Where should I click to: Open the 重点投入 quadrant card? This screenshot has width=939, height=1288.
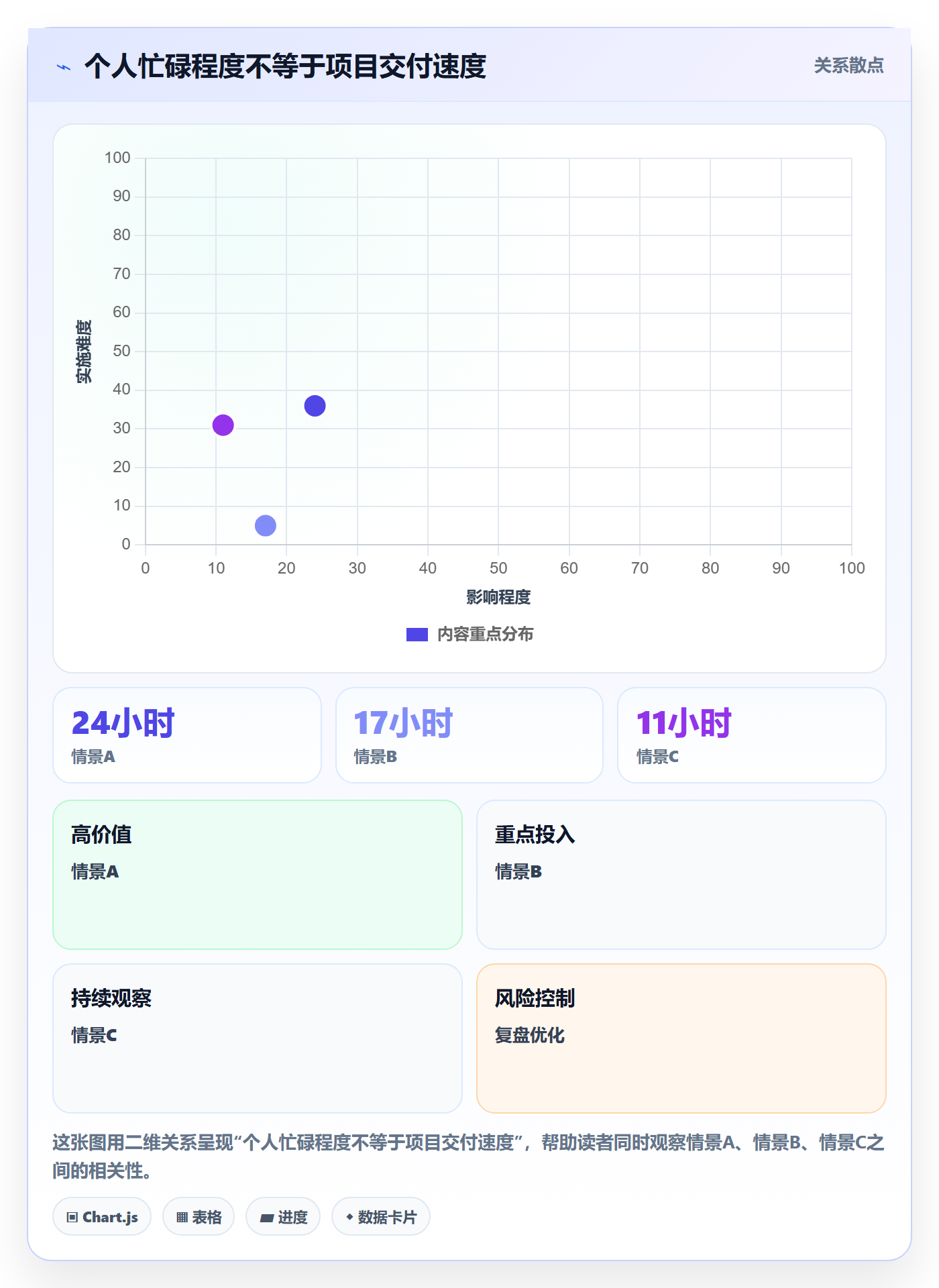coord(681,875)
